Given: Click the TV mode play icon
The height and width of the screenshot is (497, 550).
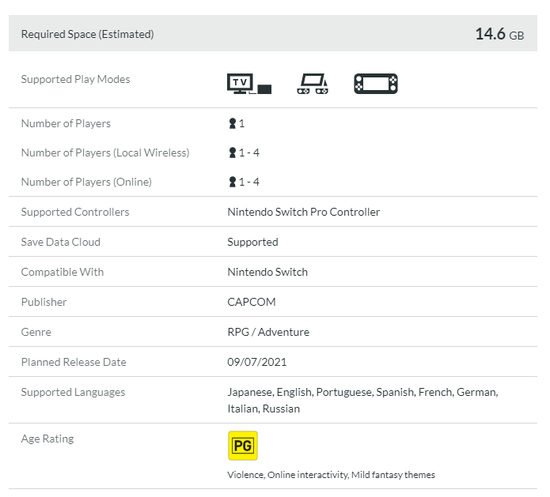Looking at the screenshot, I should coord(249,83).
